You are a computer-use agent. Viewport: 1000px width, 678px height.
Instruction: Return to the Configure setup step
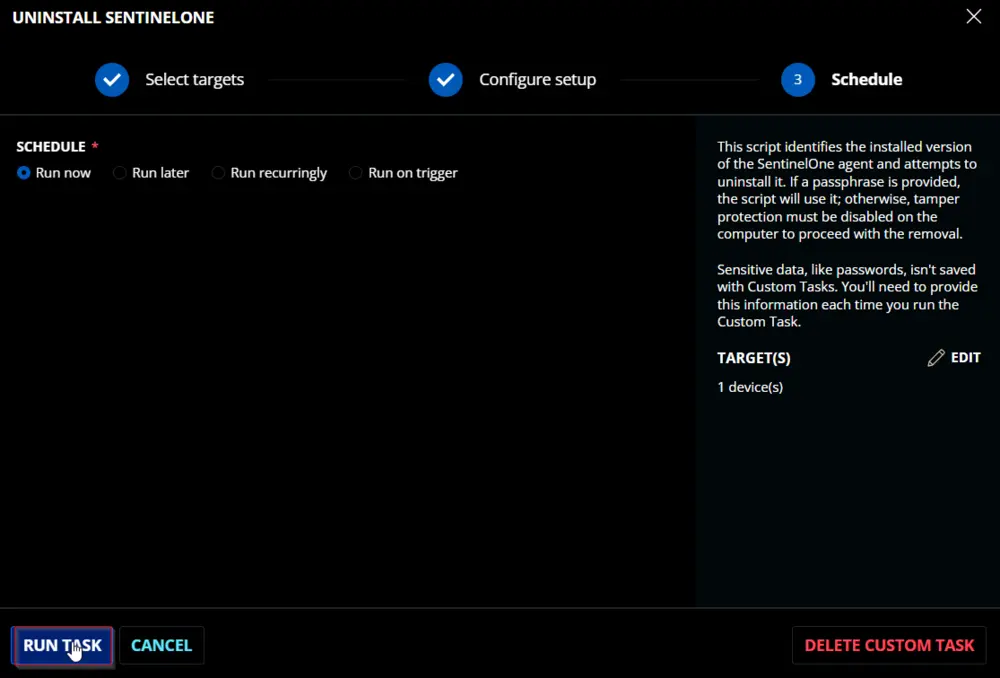(x=538, y=80)
